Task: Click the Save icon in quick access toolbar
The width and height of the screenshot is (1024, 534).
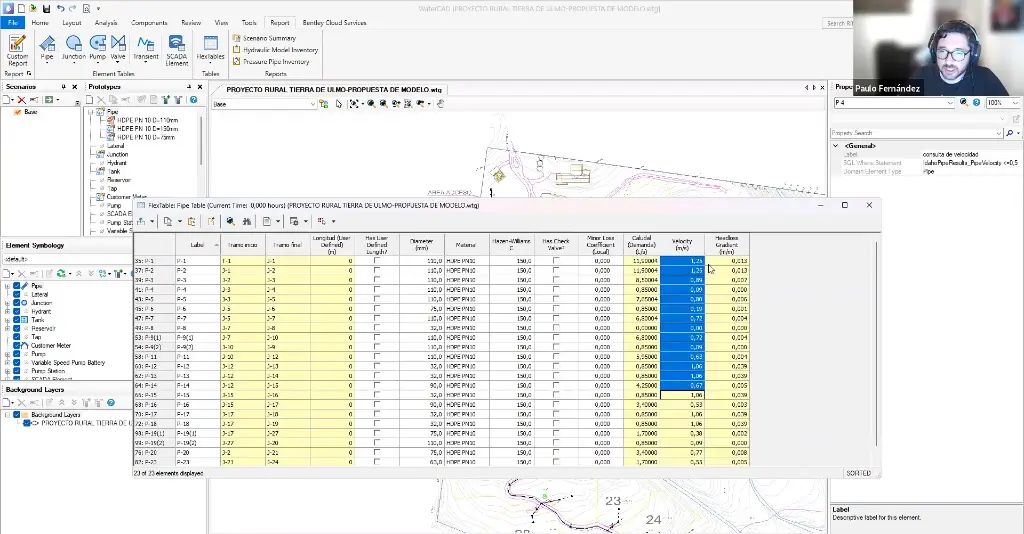Action: pyautogui.click(x=46, y=8)
